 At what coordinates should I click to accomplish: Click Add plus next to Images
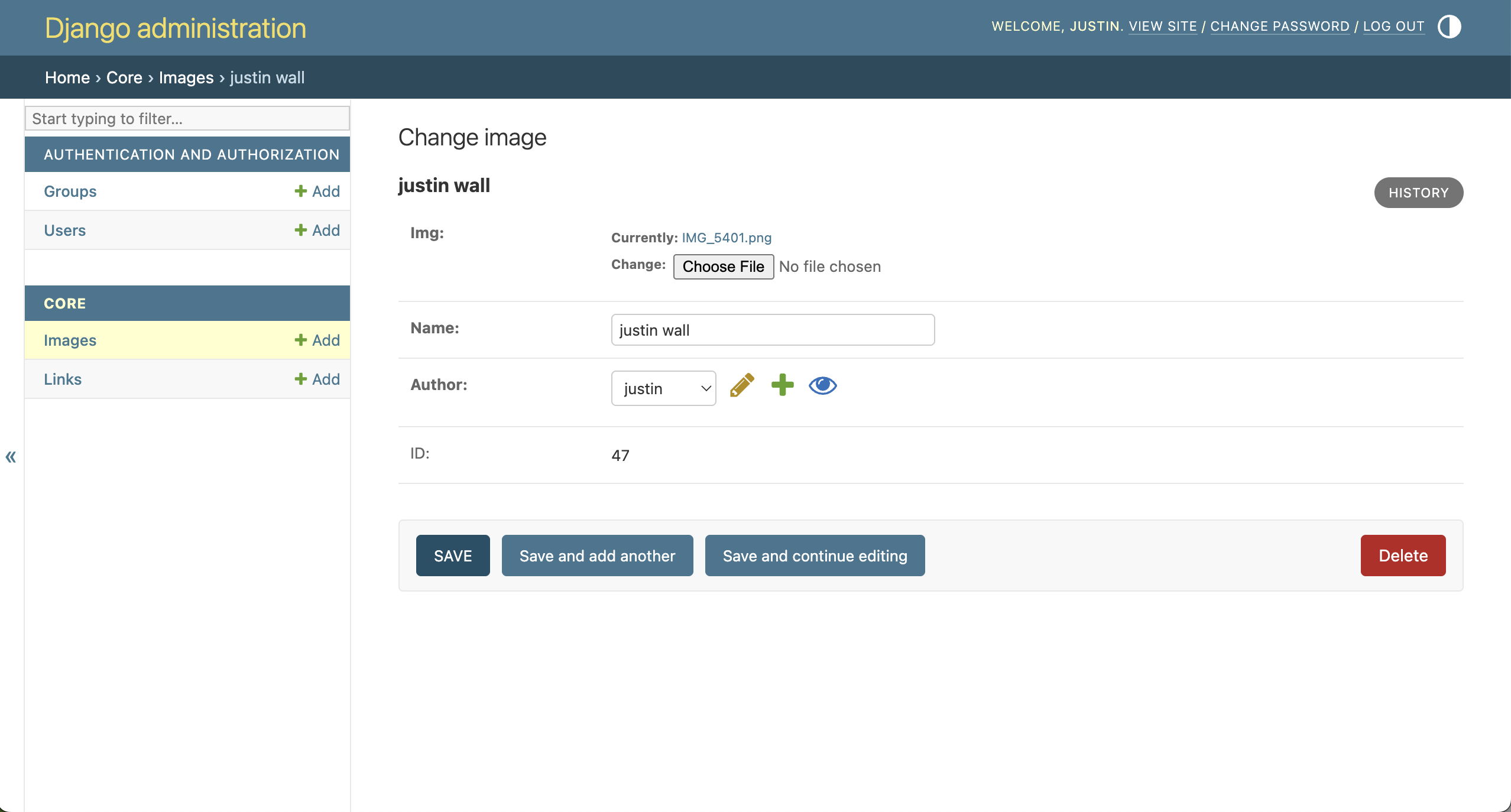317,340
